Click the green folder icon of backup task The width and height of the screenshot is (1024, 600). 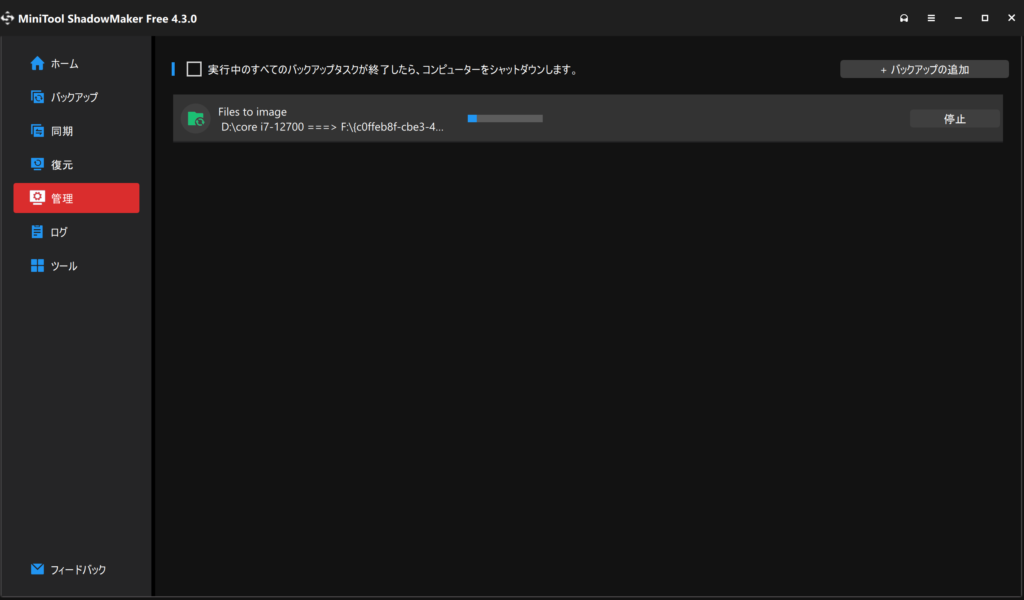coord(195,119)
